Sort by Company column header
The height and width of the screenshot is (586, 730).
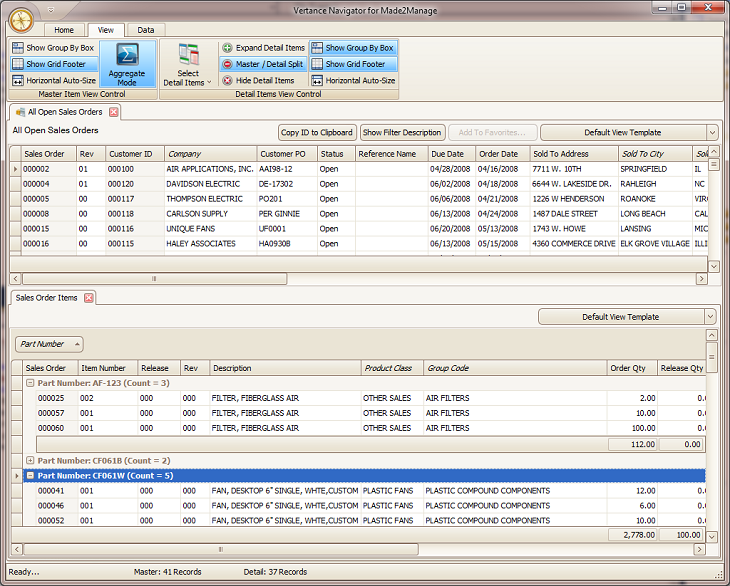point(210,154)
